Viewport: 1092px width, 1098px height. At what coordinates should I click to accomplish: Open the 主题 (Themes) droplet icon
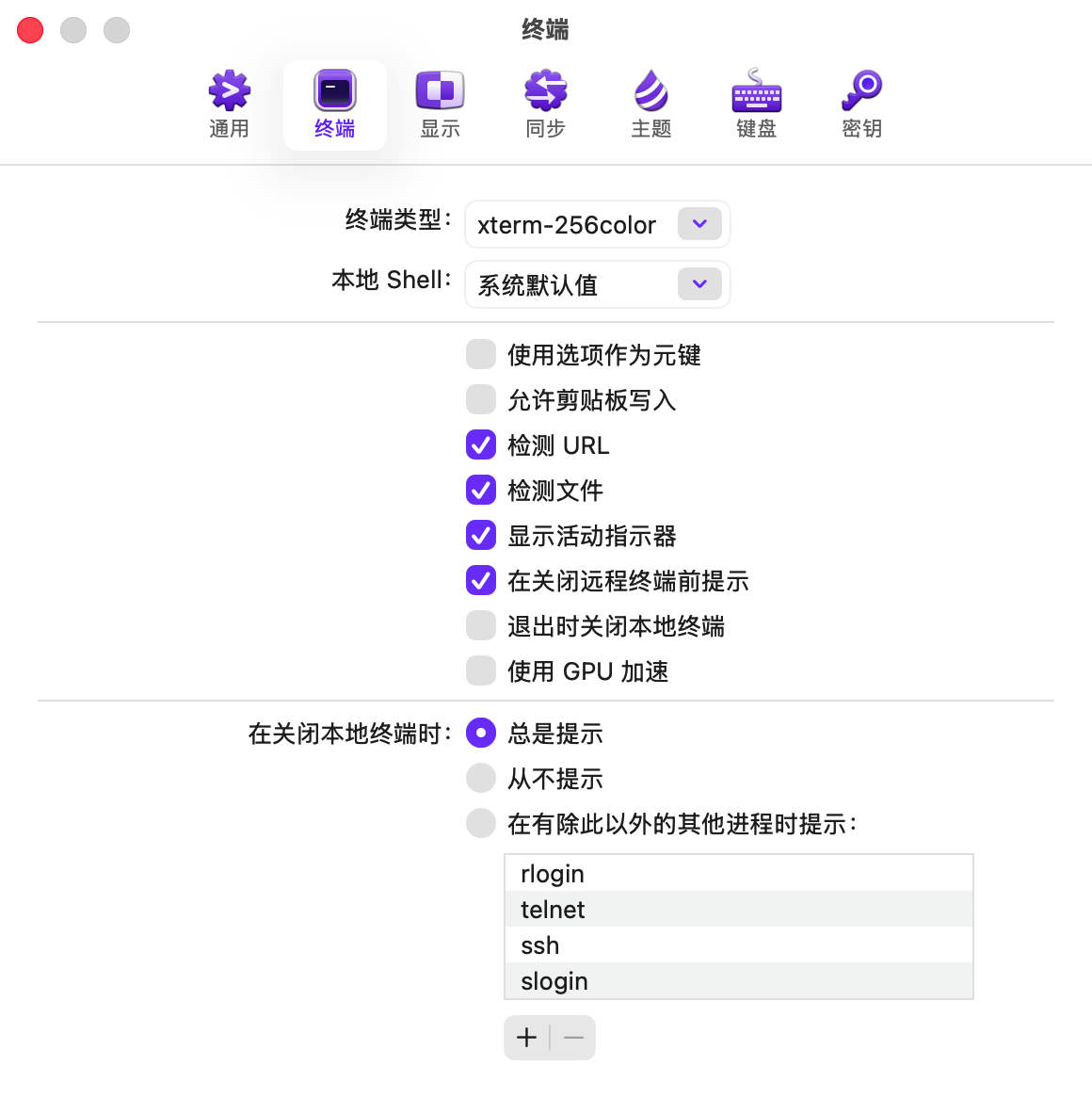point(650,92)
